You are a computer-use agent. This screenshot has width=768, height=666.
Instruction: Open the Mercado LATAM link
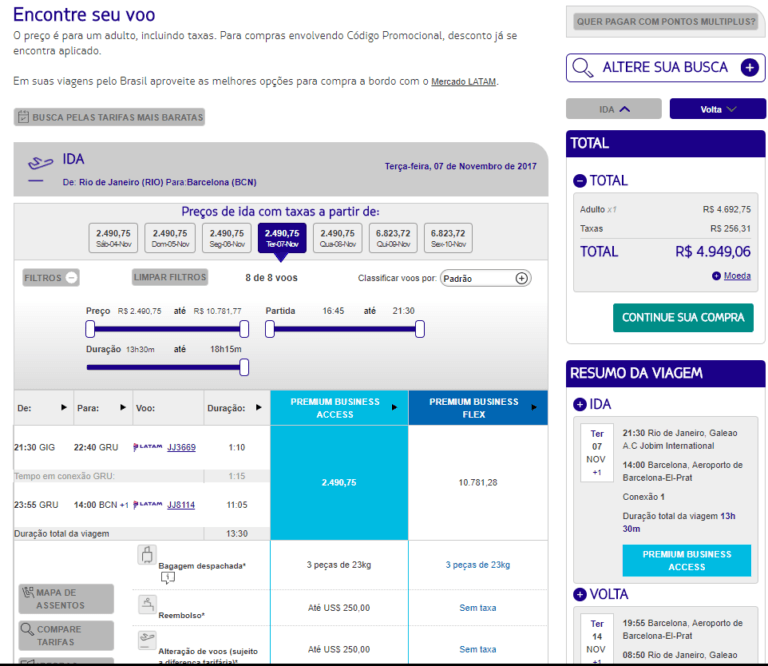coord(463,82)
